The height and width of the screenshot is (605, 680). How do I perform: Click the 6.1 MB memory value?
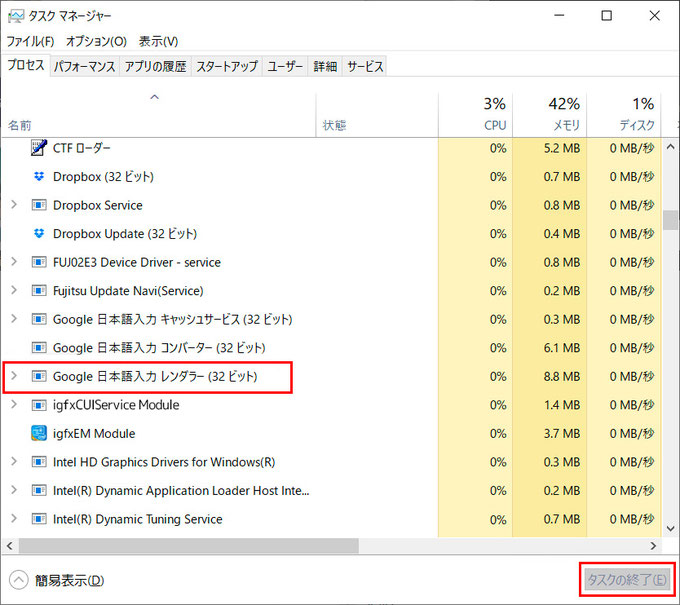point(562,348)
